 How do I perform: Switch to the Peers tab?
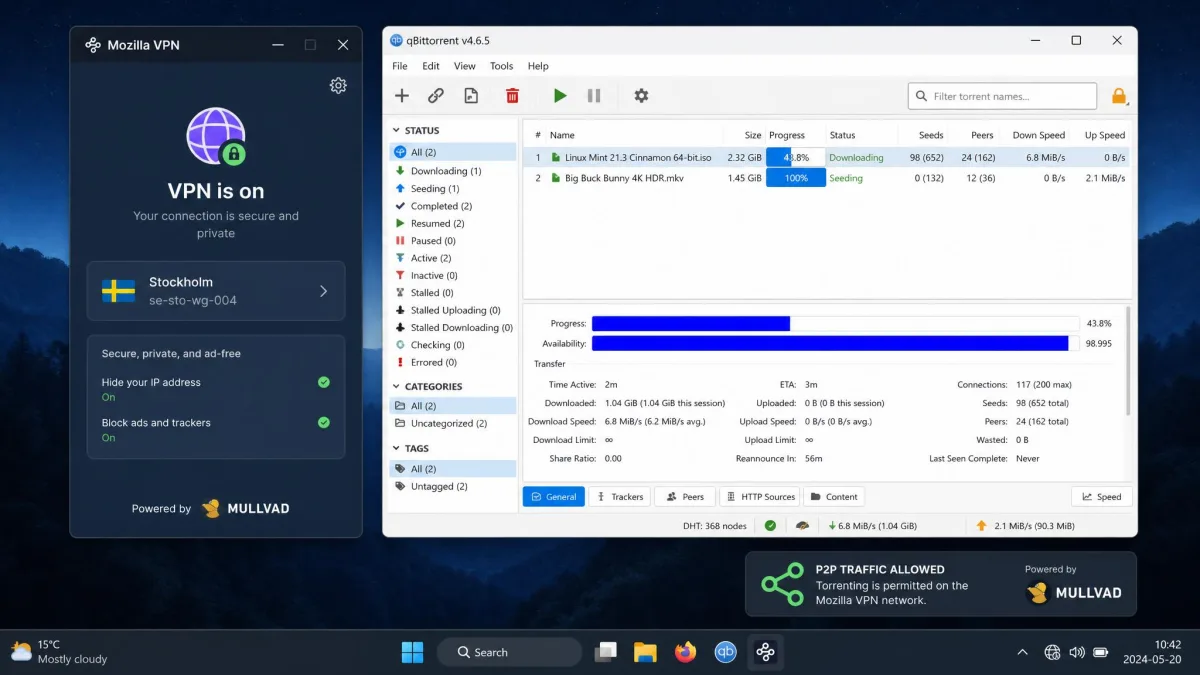[685, 496]
